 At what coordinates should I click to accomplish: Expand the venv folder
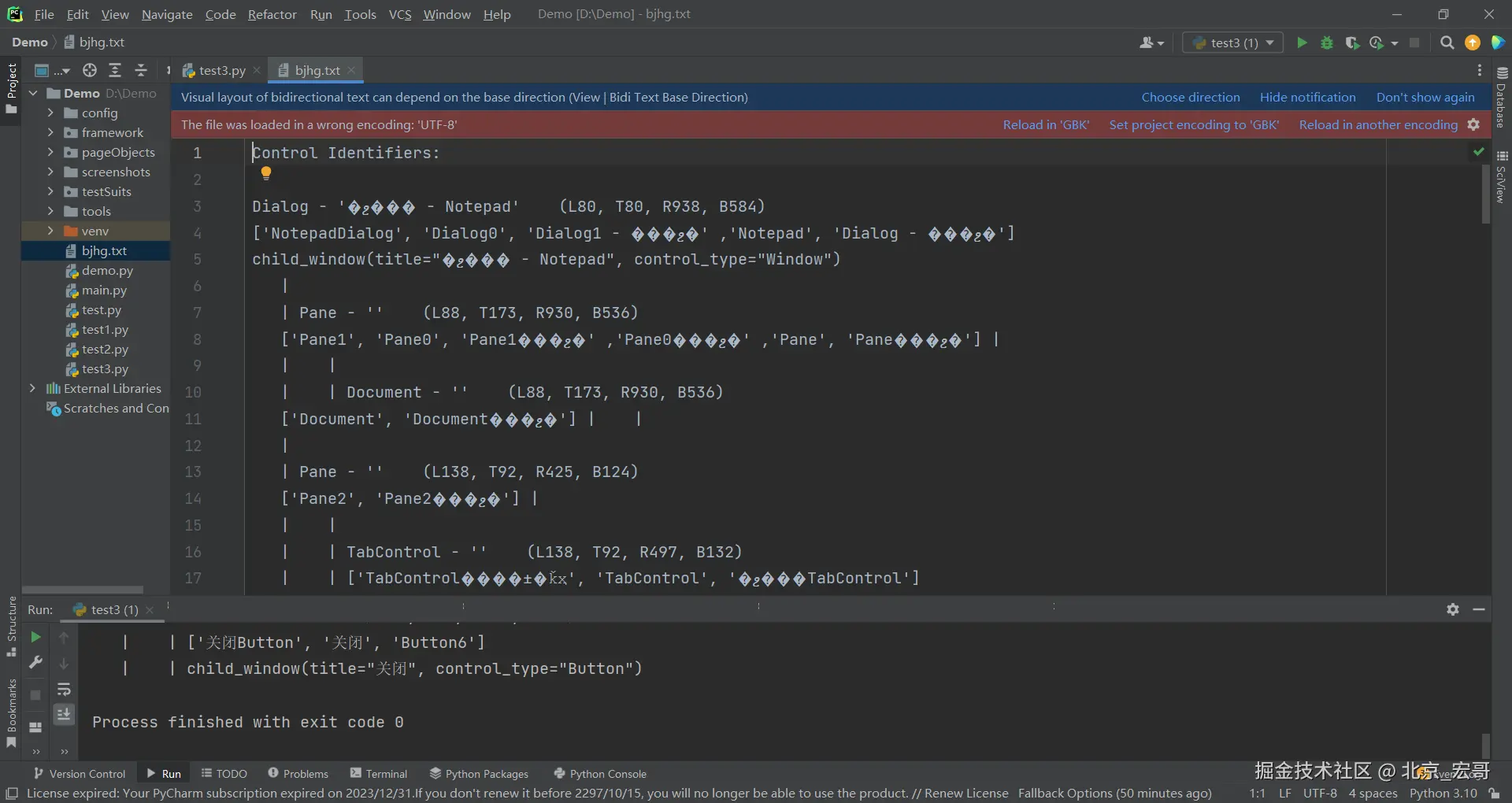(50, 231)
